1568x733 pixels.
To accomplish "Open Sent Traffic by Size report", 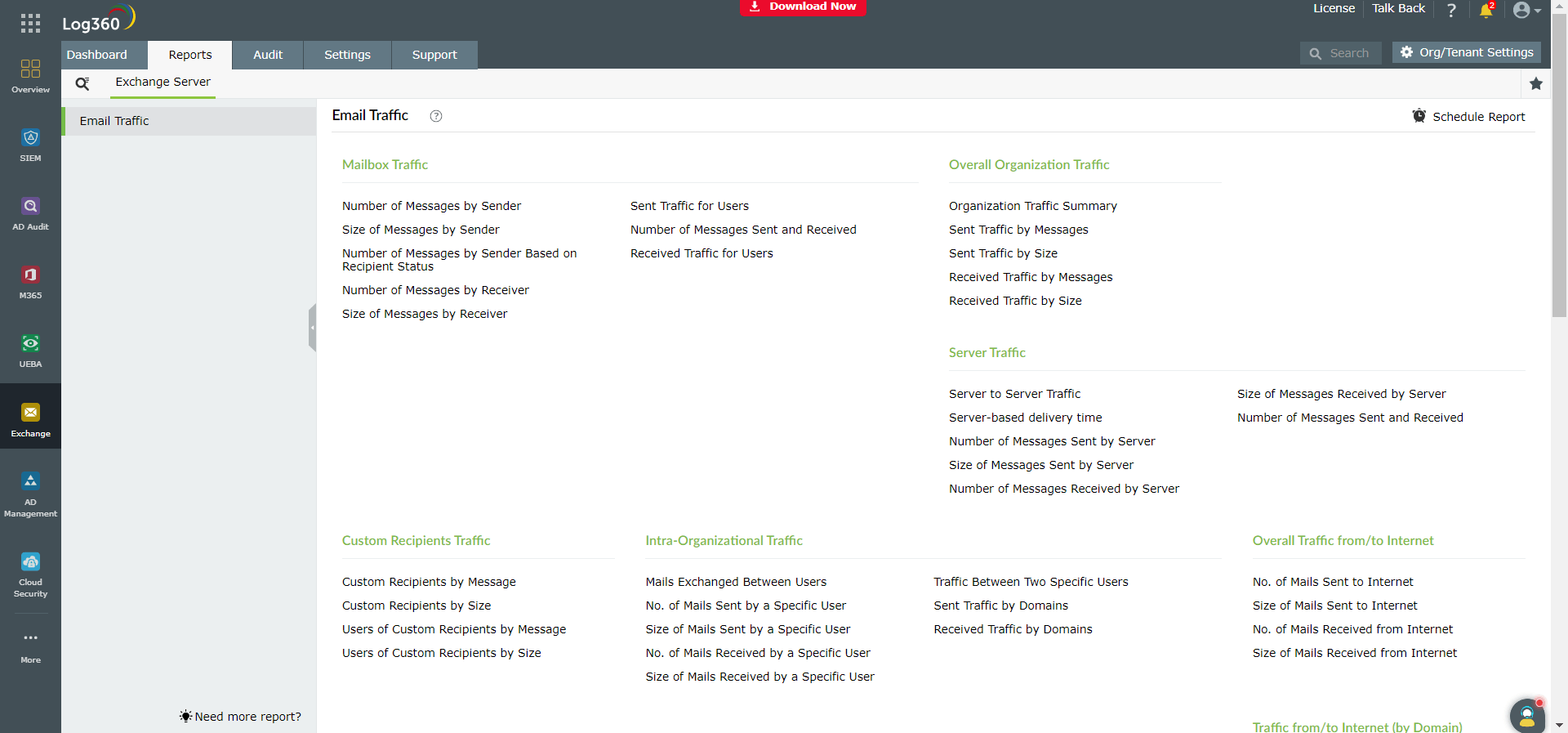I will click(x=1003, y=253).
